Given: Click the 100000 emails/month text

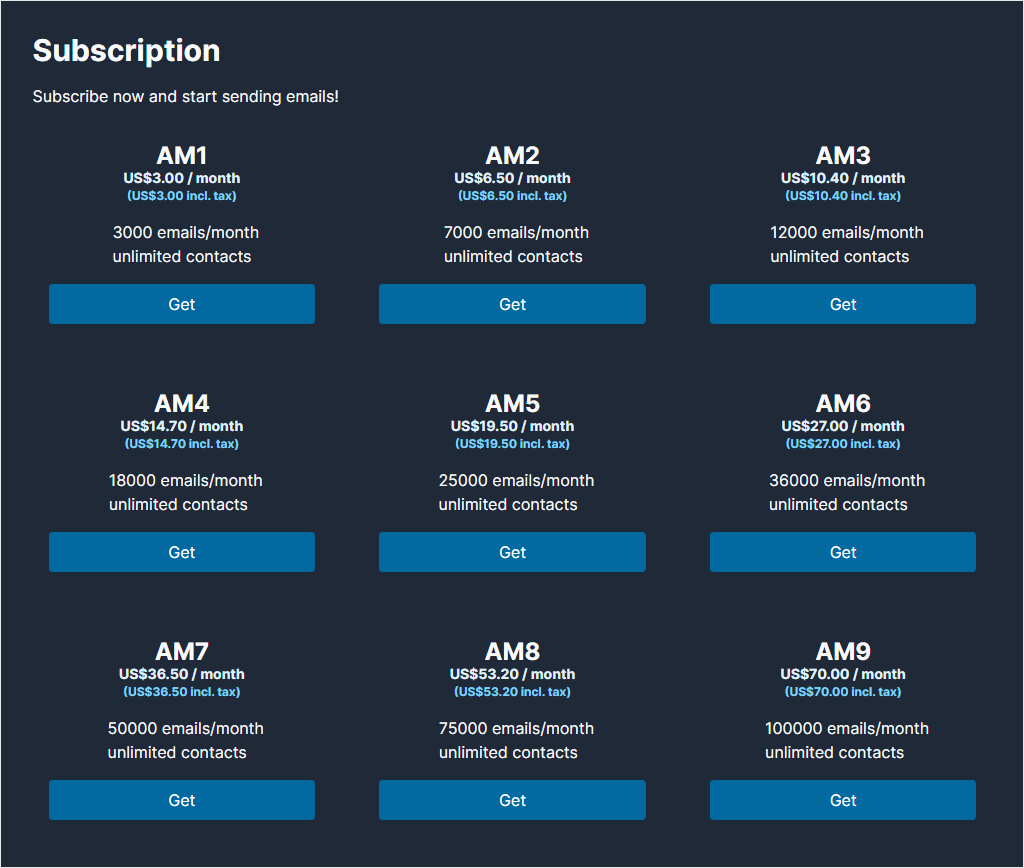Looking at the screenshot, I should point(846,729).
